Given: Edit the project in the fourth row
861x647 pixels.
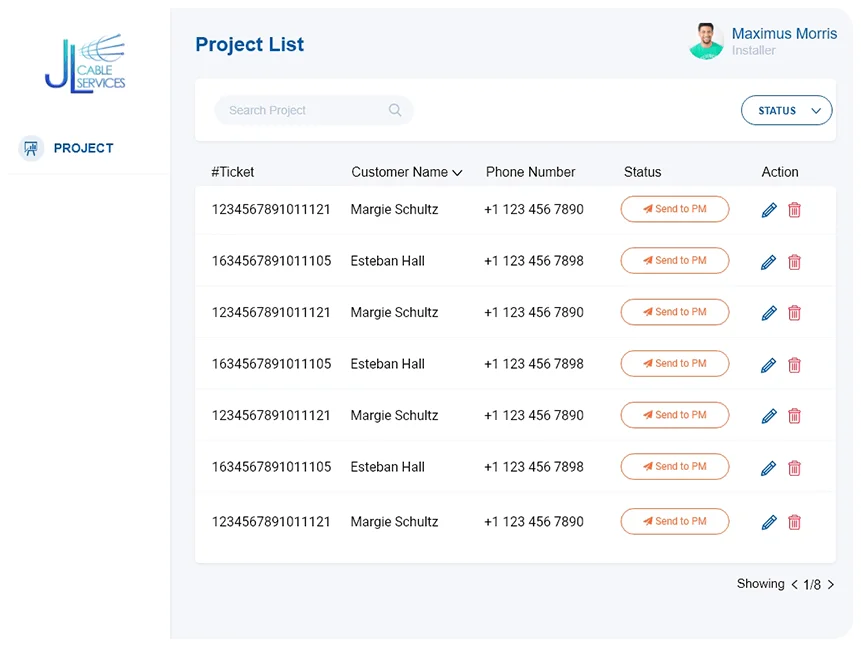Looking at the screenshot, I should tap(768, 364).
